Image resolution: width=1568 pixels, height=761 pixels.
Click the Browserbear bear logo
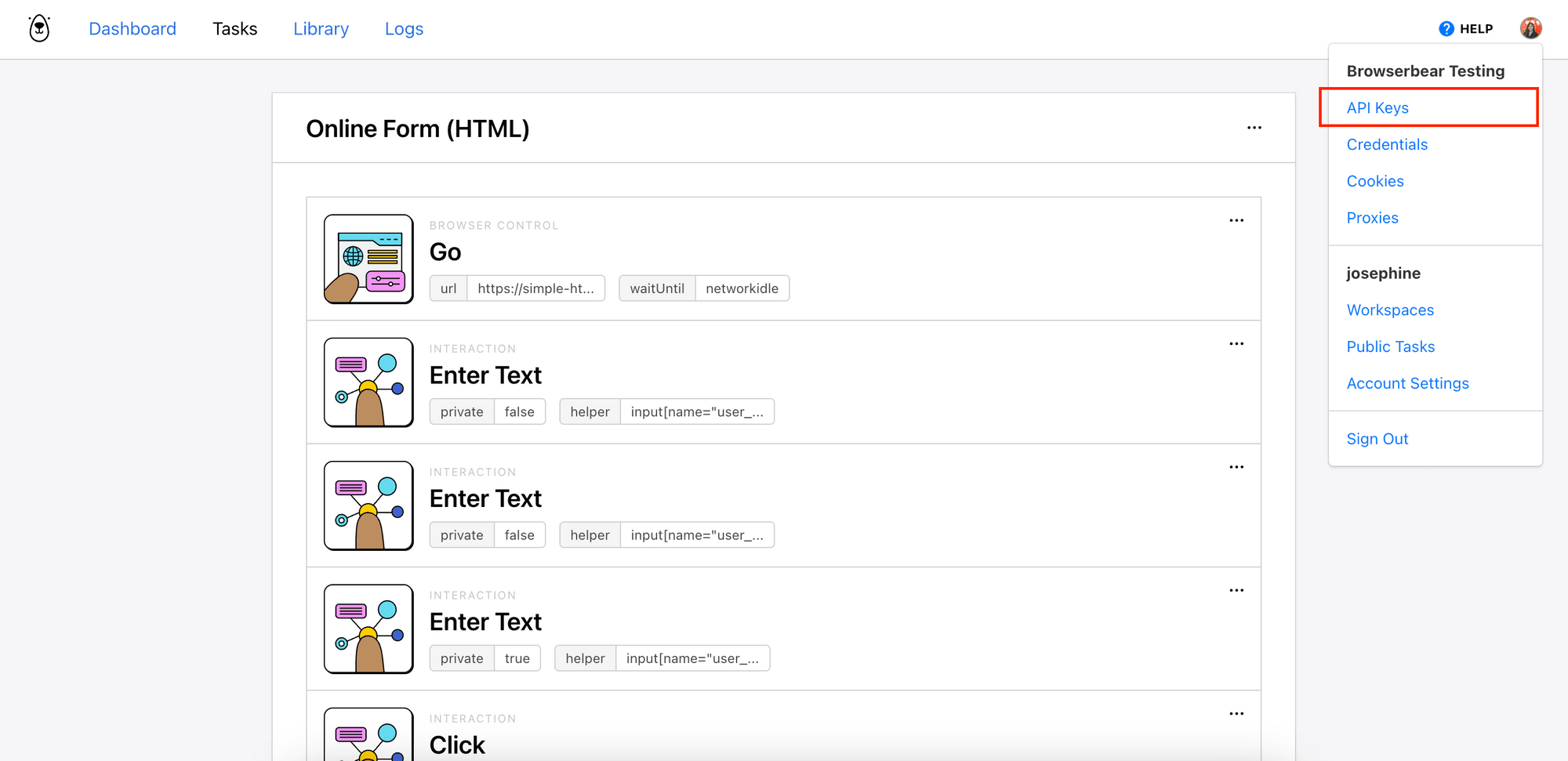coord(38,28)
